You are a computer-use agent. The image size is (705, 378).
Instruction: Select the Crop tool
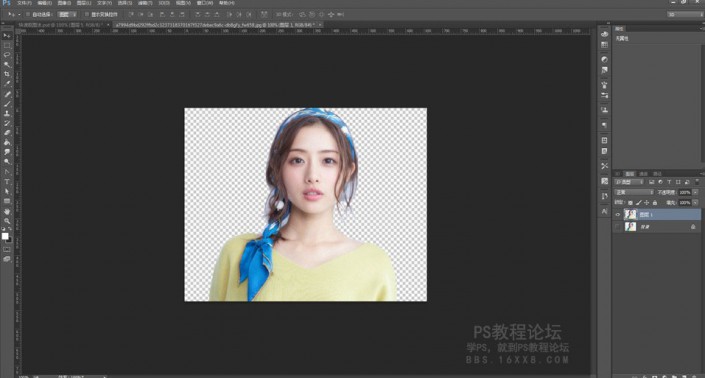tap(7, 74)
